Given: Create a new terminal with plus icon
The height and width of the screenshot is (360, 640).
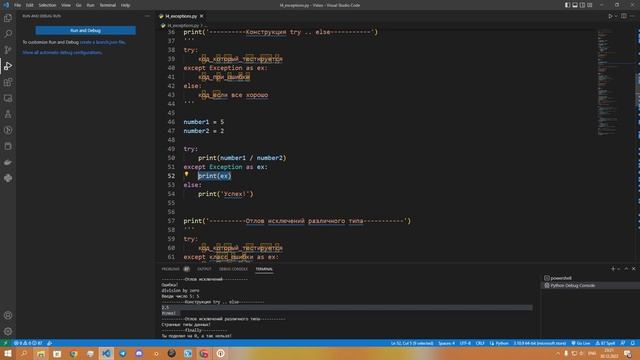Looking at the screenshot, I should pos(613,269).
